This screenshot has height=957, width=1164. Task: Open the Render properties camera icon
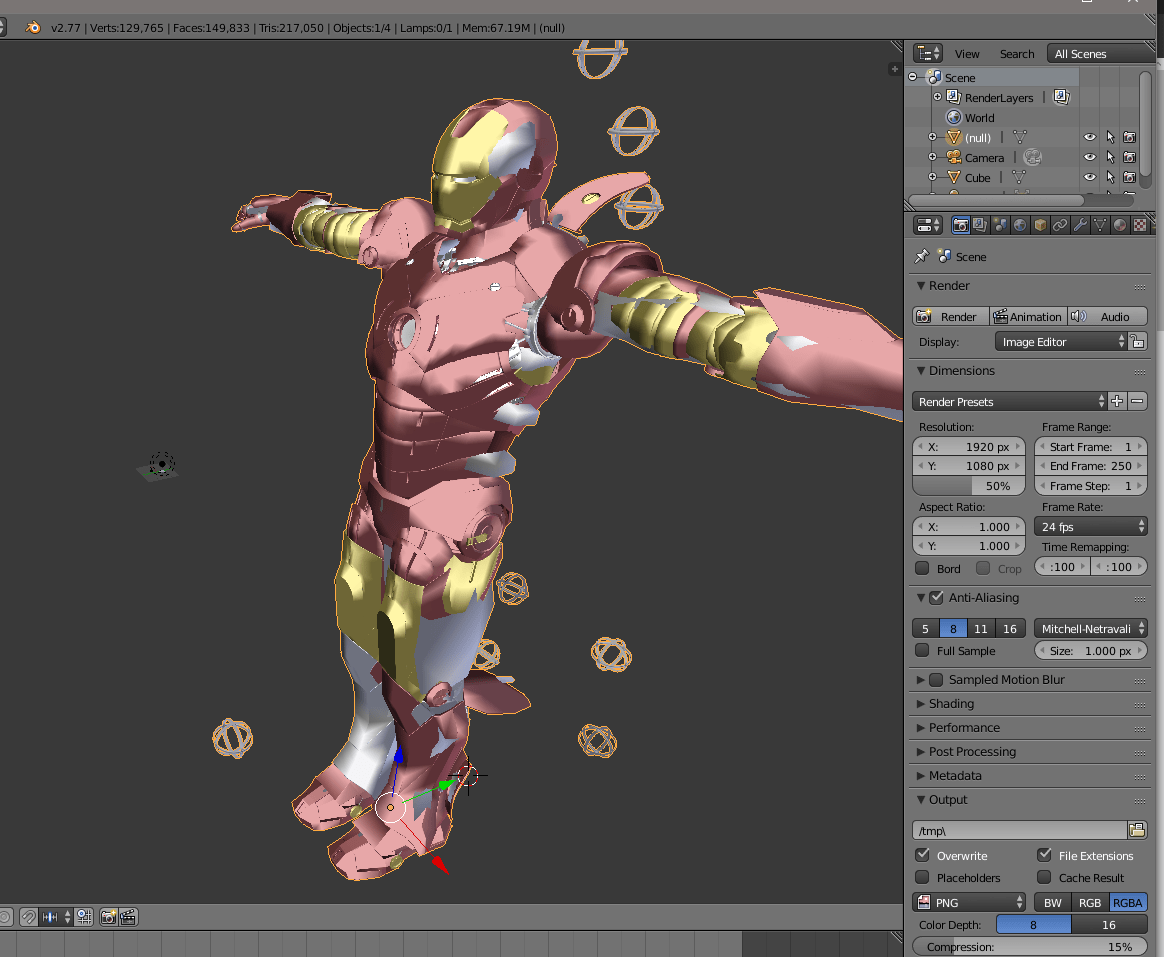[961, 224]
